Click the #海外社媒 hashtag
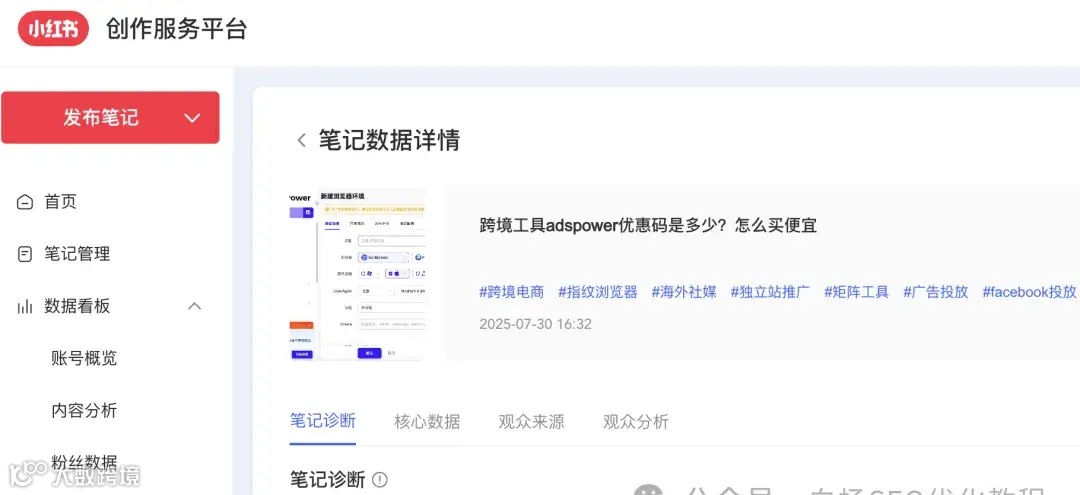 tap(684, 292)
